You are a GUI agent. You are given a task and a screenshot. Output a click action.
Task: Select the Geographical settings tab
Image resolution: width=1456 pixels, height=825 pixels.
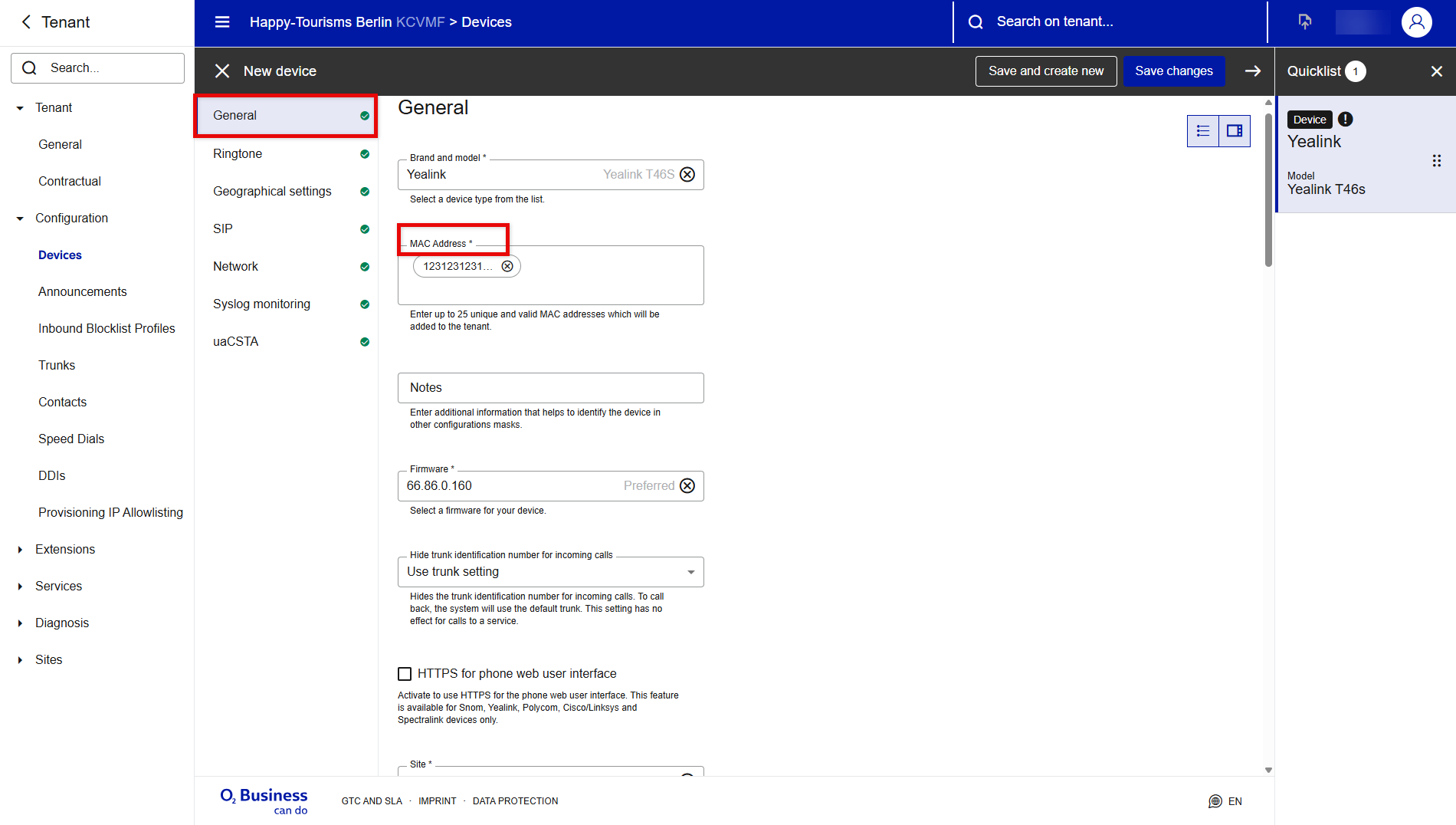272,192
